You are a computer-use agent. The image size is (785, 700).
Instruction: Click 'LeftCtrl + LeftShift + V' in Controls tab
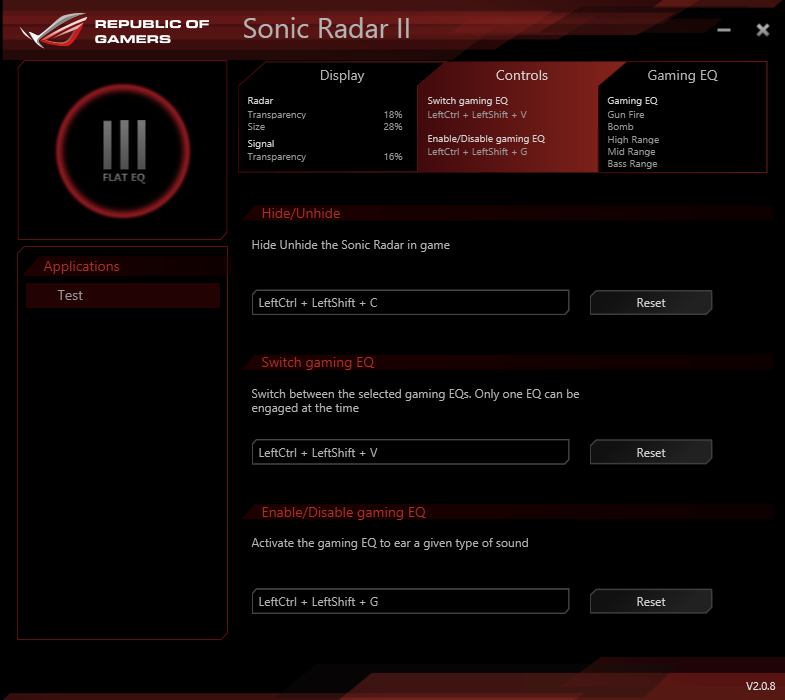[x=477, y=115]
